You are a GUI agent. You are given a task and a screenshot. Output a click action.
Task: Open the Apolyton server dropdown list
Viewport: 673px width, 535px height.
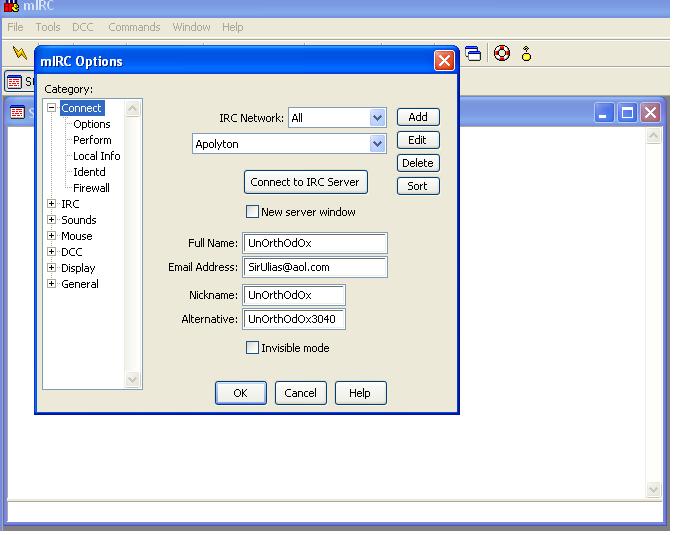coord(377,144)
